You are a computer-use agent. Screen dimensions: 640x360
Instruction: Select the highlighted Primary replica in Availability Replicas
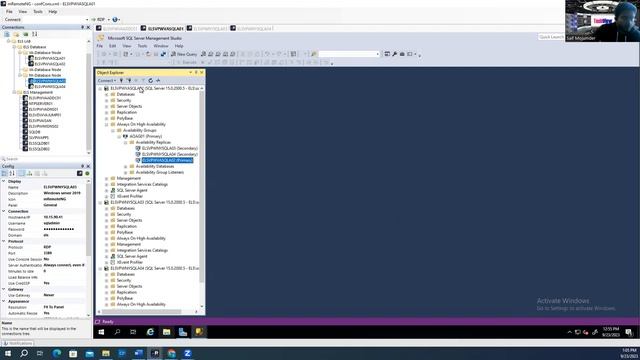pos(167,160)
